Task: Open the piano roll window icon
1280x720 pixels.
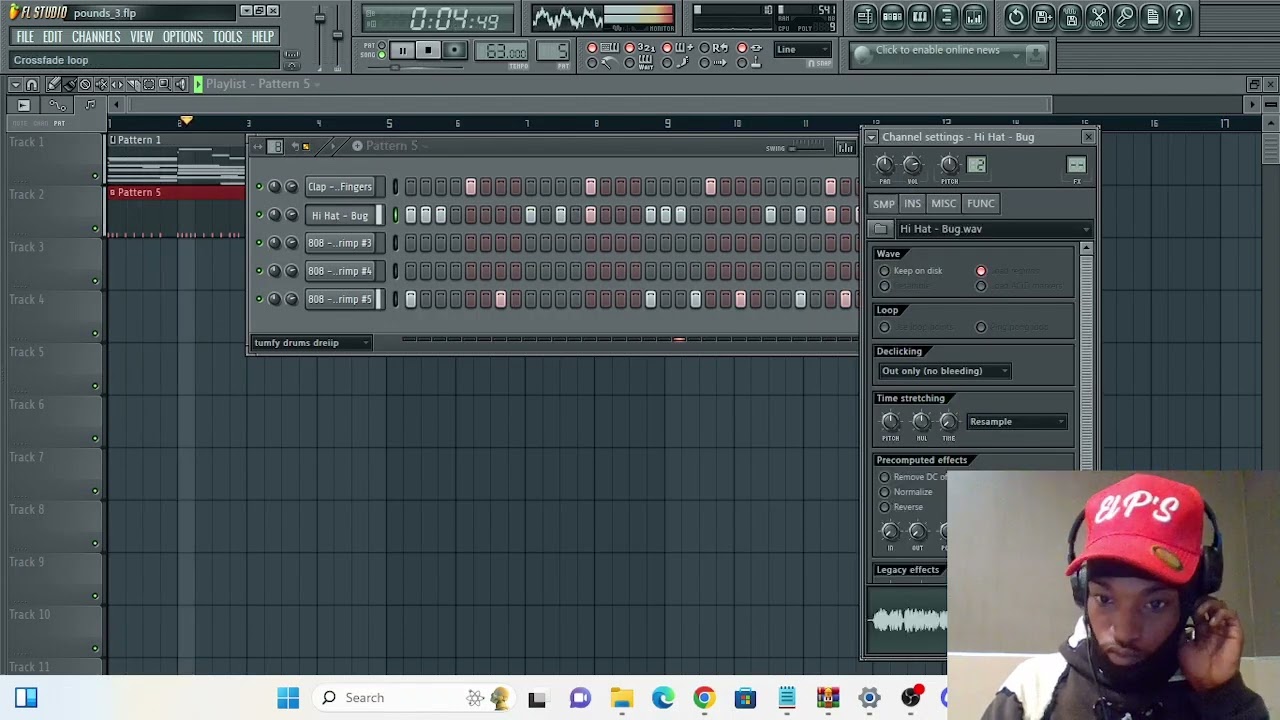Action: click(919, 16)
